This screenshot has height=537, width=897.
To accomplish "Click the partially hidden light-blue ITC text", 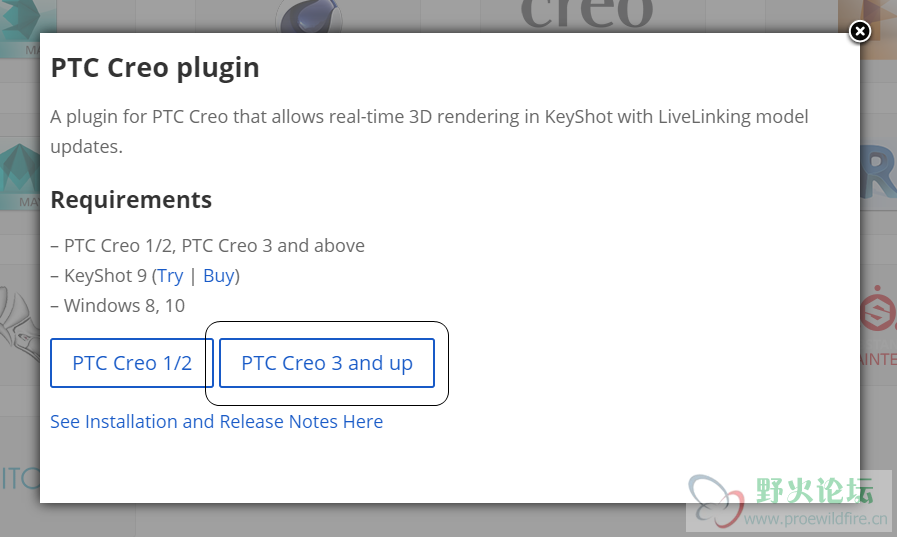I will click(20, 479).
